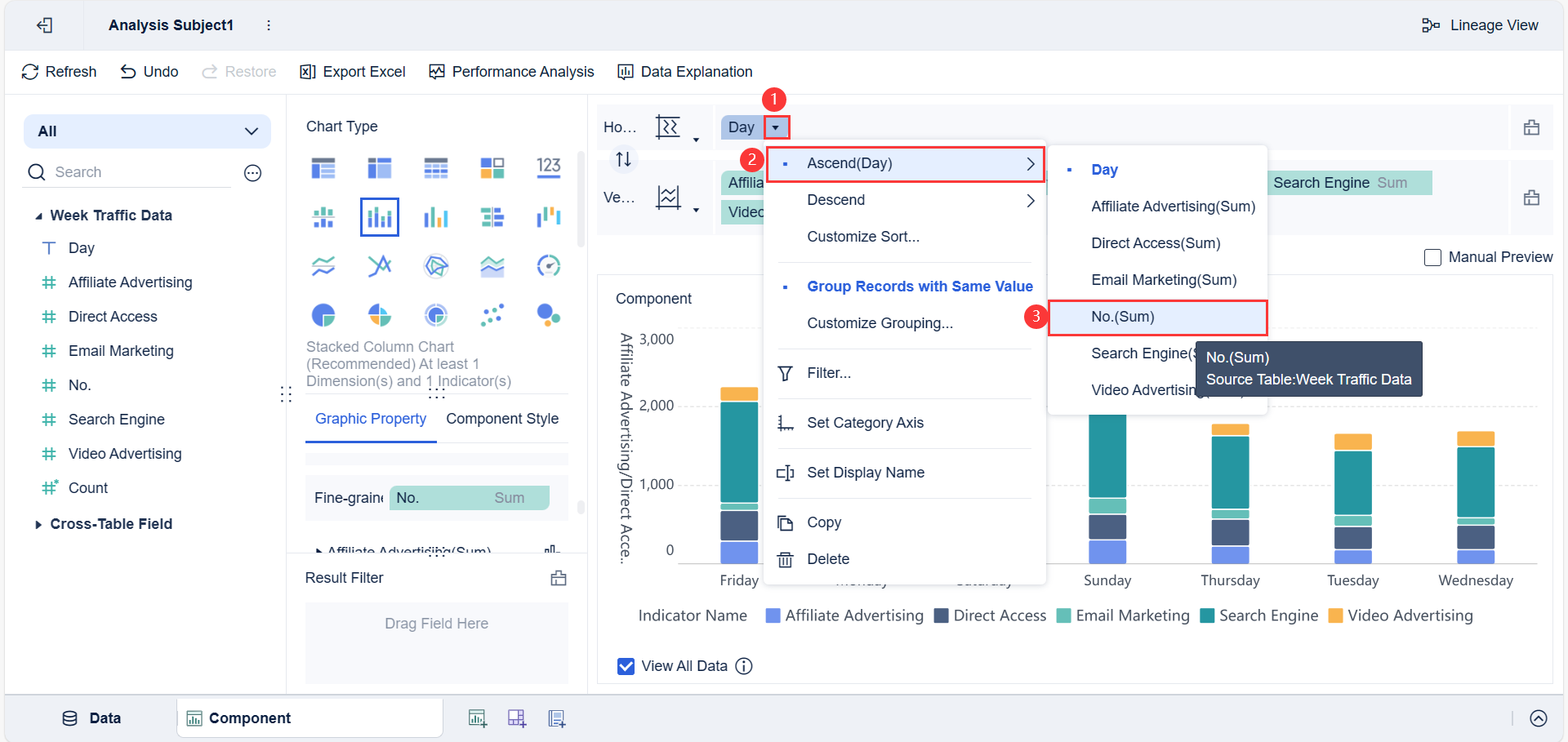Choose the stacked column chart type icon
The width and height of the screenshot is (1568, 742).
tap(380, 217)
